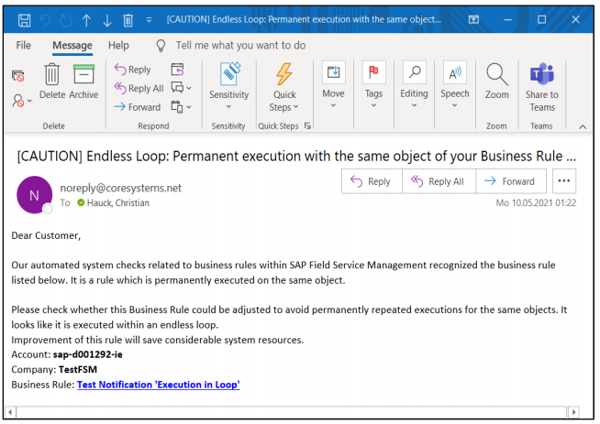600x424 pixels.
Task: Click Forward button in the message header
Action: (511, 181)
